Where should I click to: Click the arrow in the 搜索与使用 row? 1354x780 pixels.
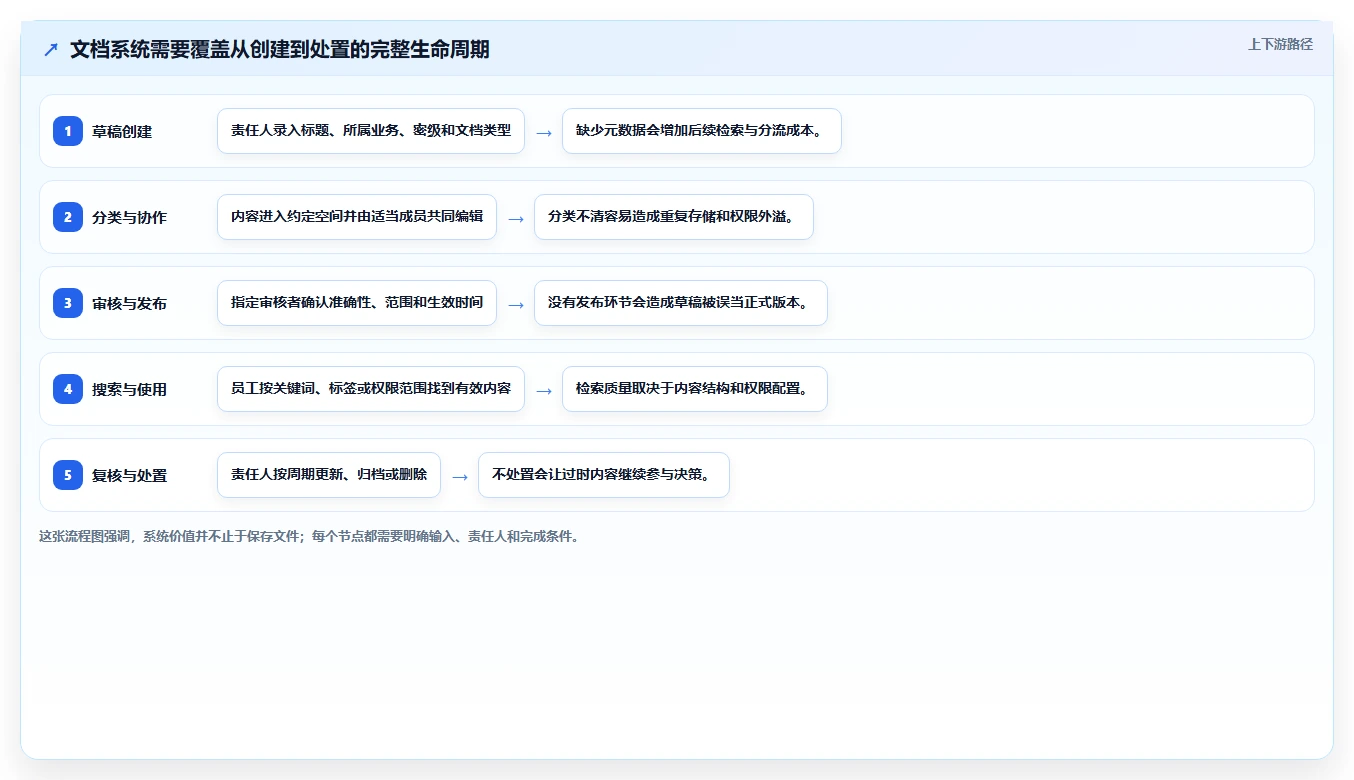tap(544, 390)
